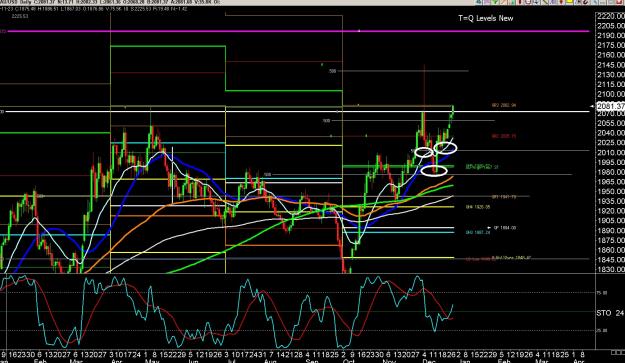Click the 1875.00 price axis label
The width and height of the screenshot is (625, 363).
pos(611,240)
